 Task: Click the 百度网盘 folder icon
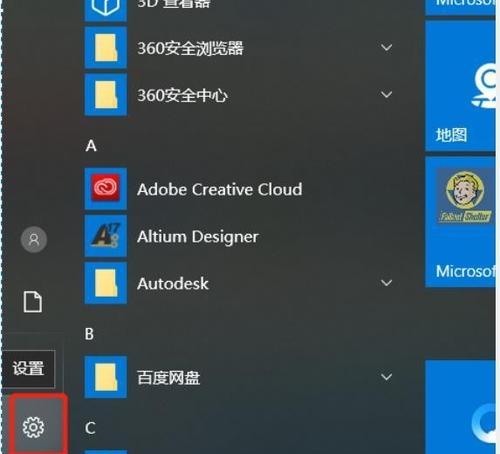click(106, 377)
